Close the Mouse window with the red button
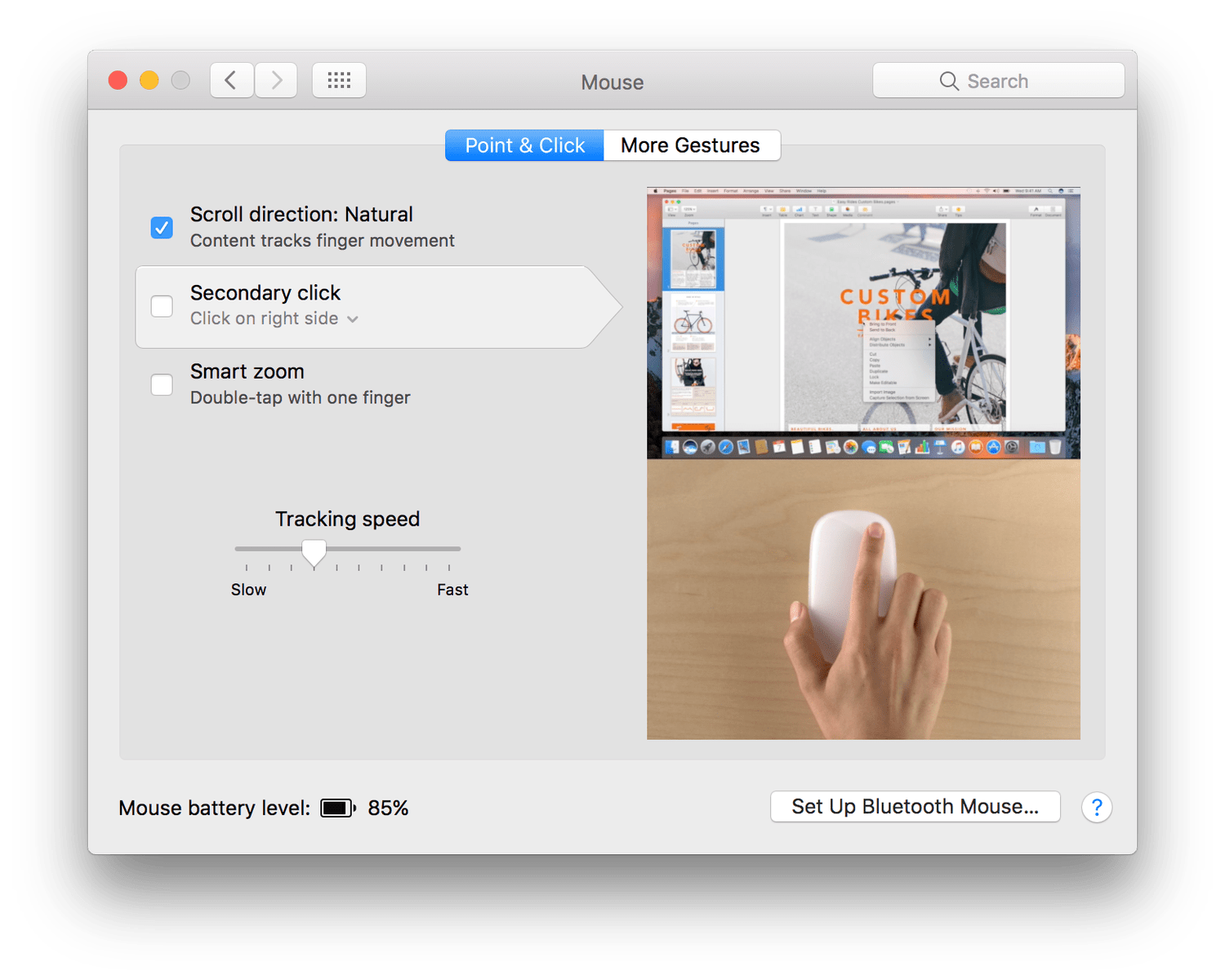1225x980 pixels. coord(118,80)
